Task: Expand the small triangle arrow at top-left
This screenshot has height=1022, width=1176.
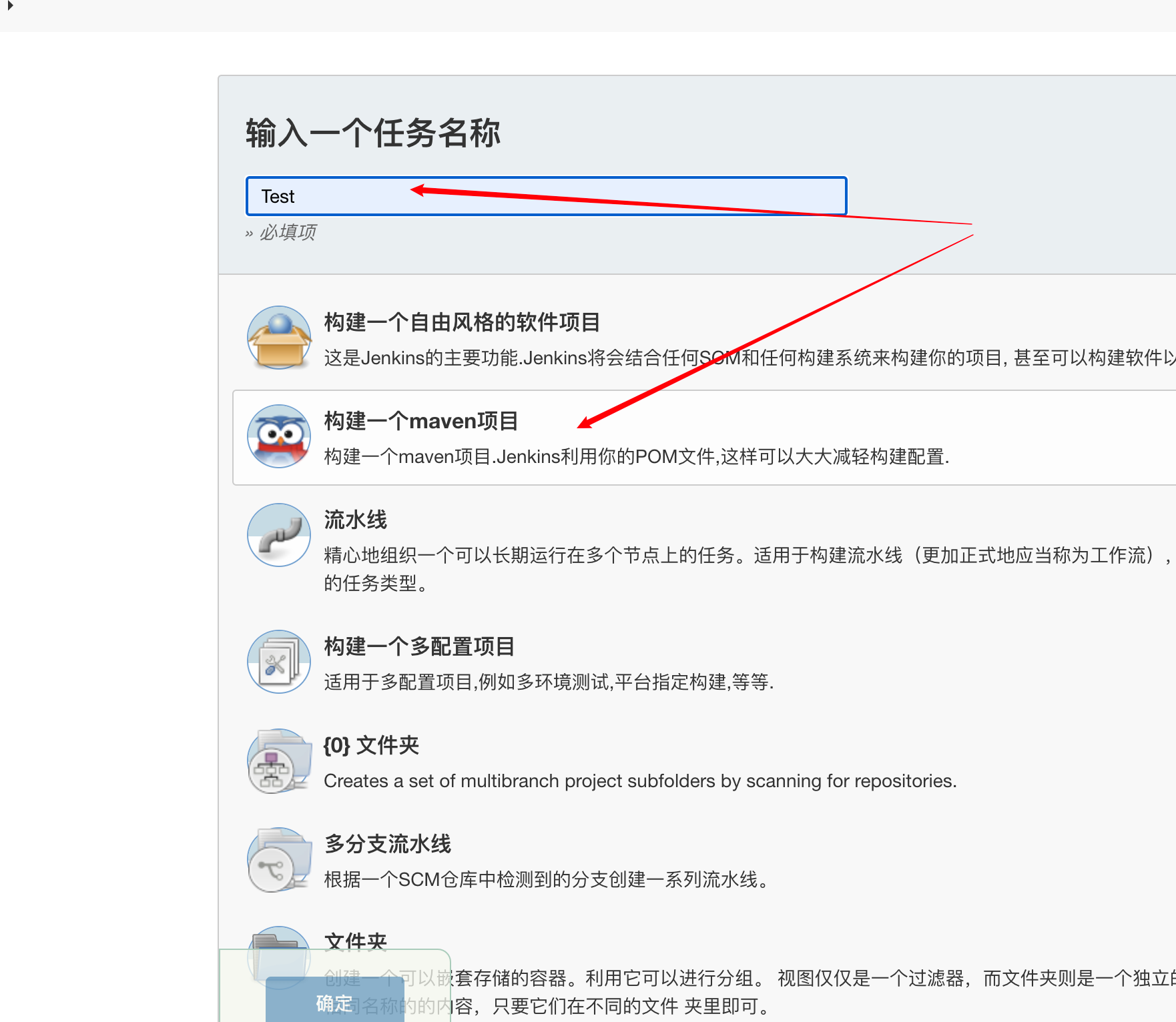Action: point(10,5)
